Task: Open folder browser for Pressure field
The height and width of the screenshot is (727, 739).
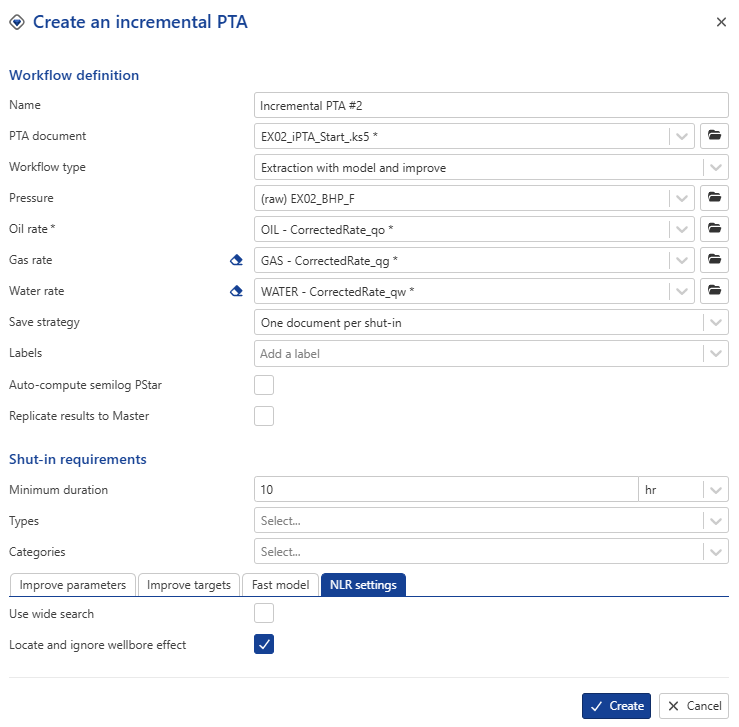Action: point(714,198)
